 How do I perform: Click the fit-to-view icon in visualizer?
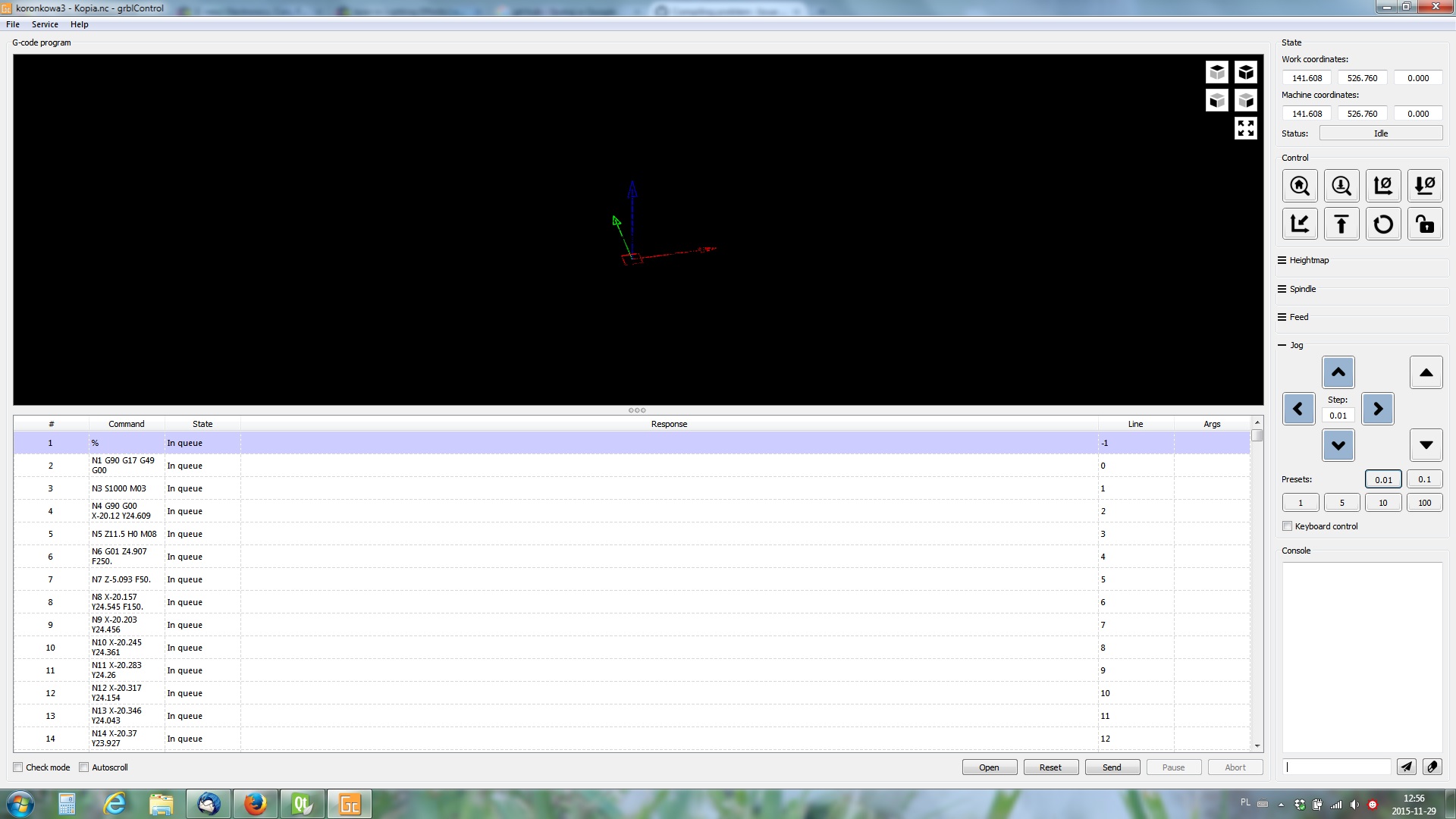[1245, 128]
